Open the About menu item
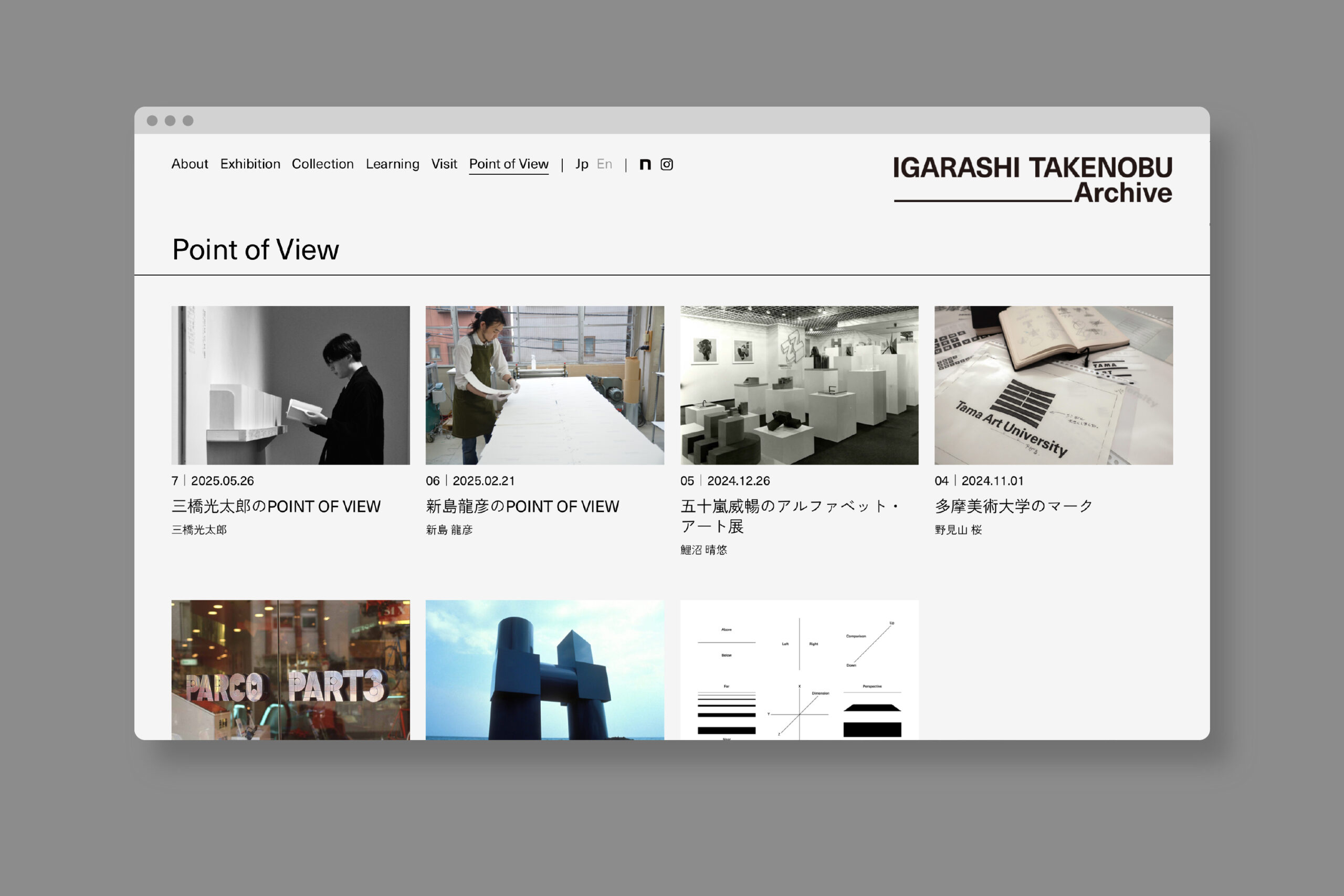The image size is (1344, 896). click(190, 164)
